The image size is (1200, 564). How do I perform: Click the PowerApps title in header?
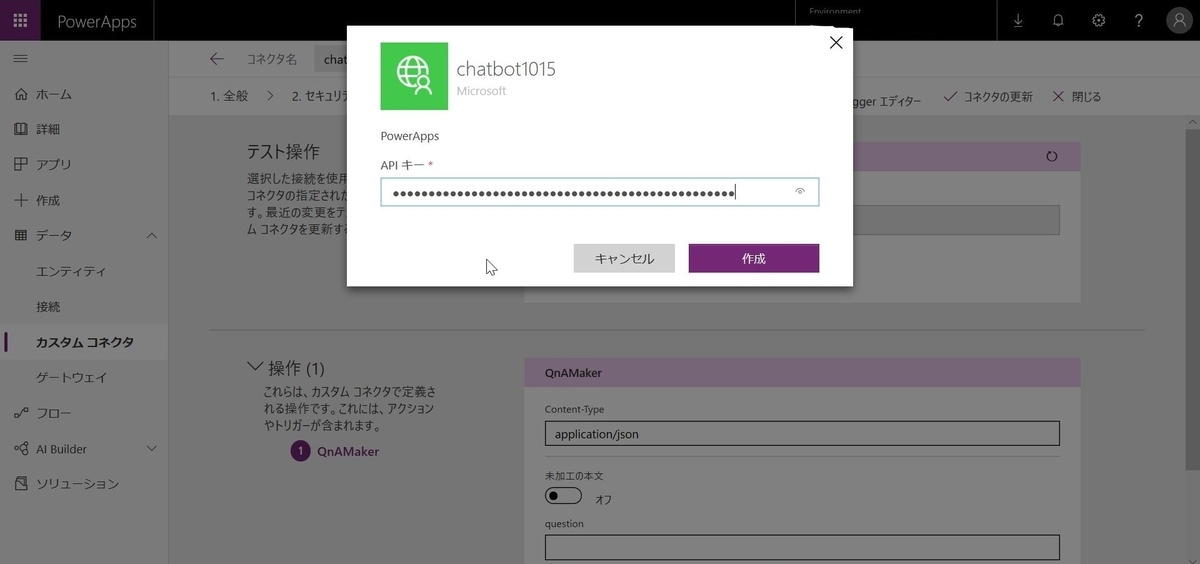(97, 21)
